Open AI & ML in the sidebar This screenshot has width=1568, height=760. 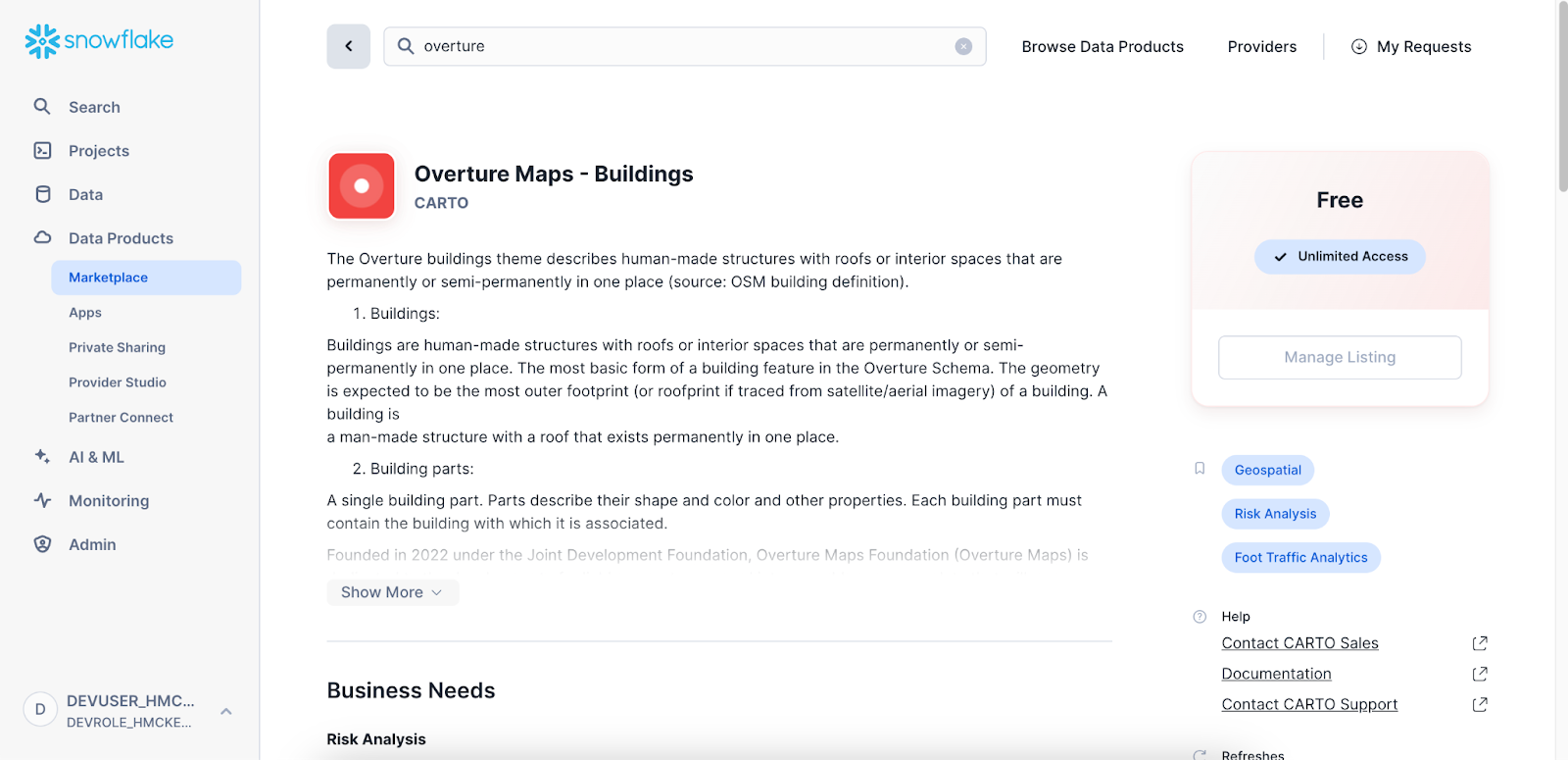click(x=96, y=457)
